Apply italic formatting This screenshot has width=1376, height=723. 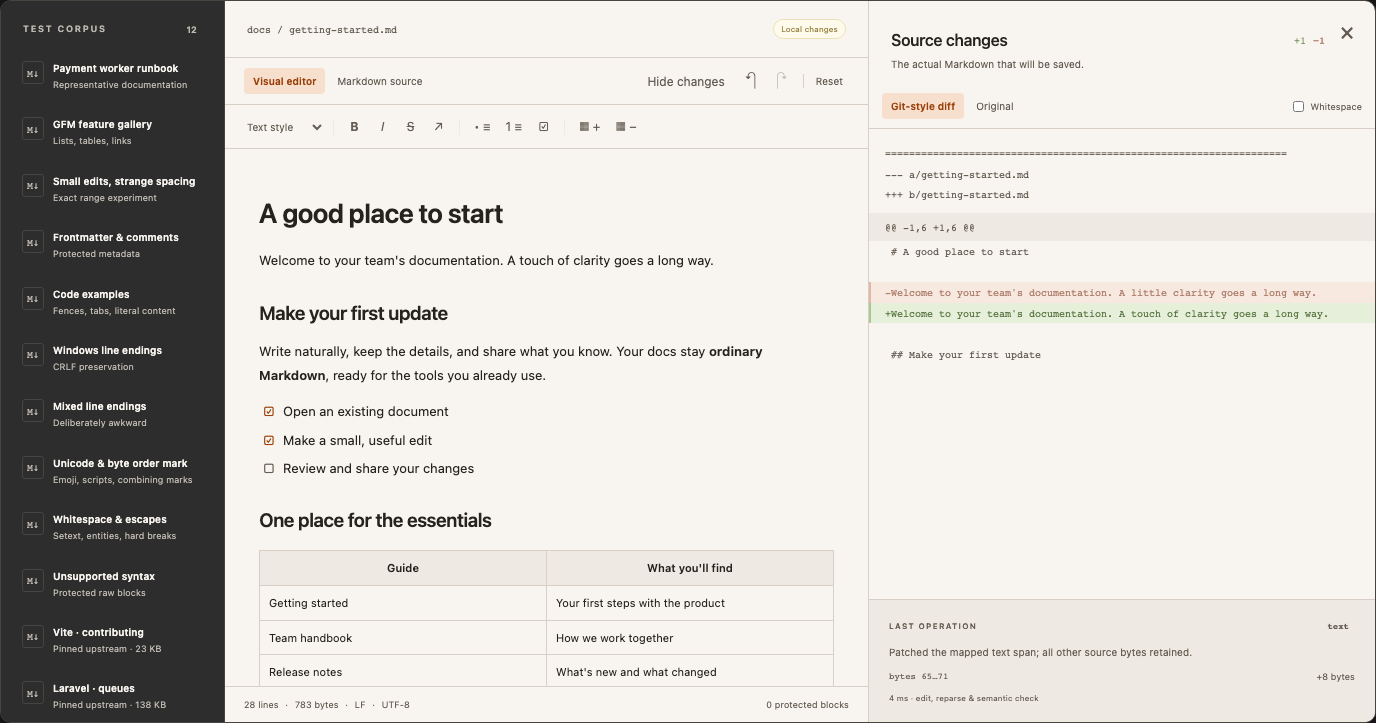click(x=382, y=127)
